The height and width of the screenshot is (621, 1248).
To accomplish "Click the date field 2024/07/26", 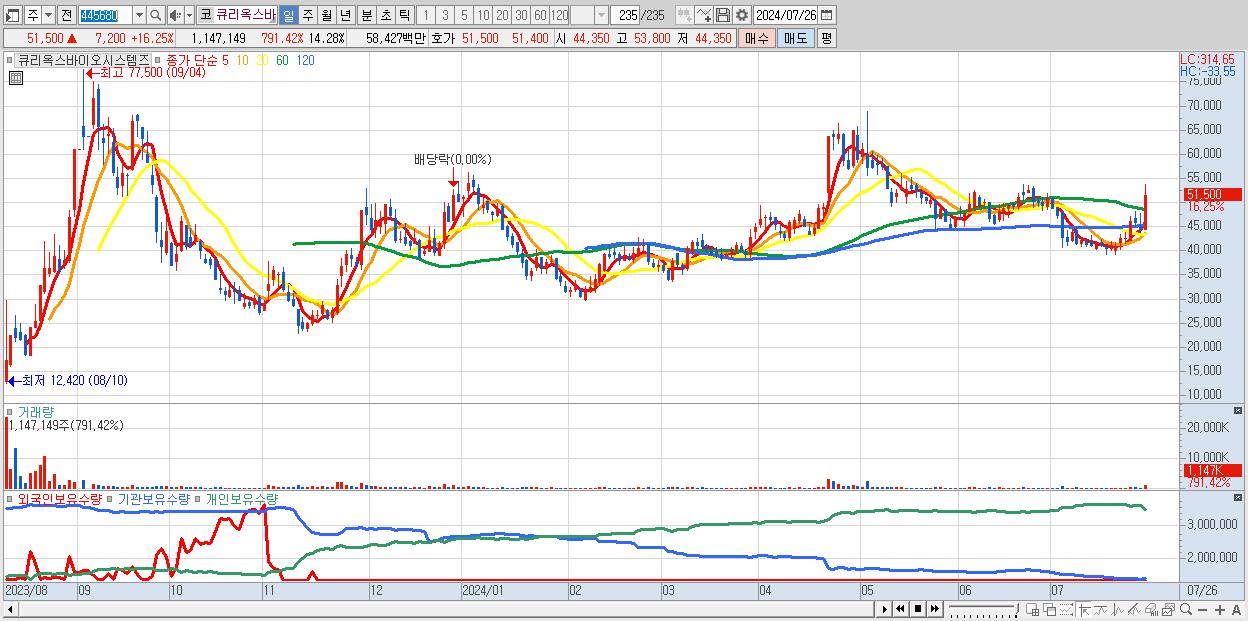I will pos(786,15).
